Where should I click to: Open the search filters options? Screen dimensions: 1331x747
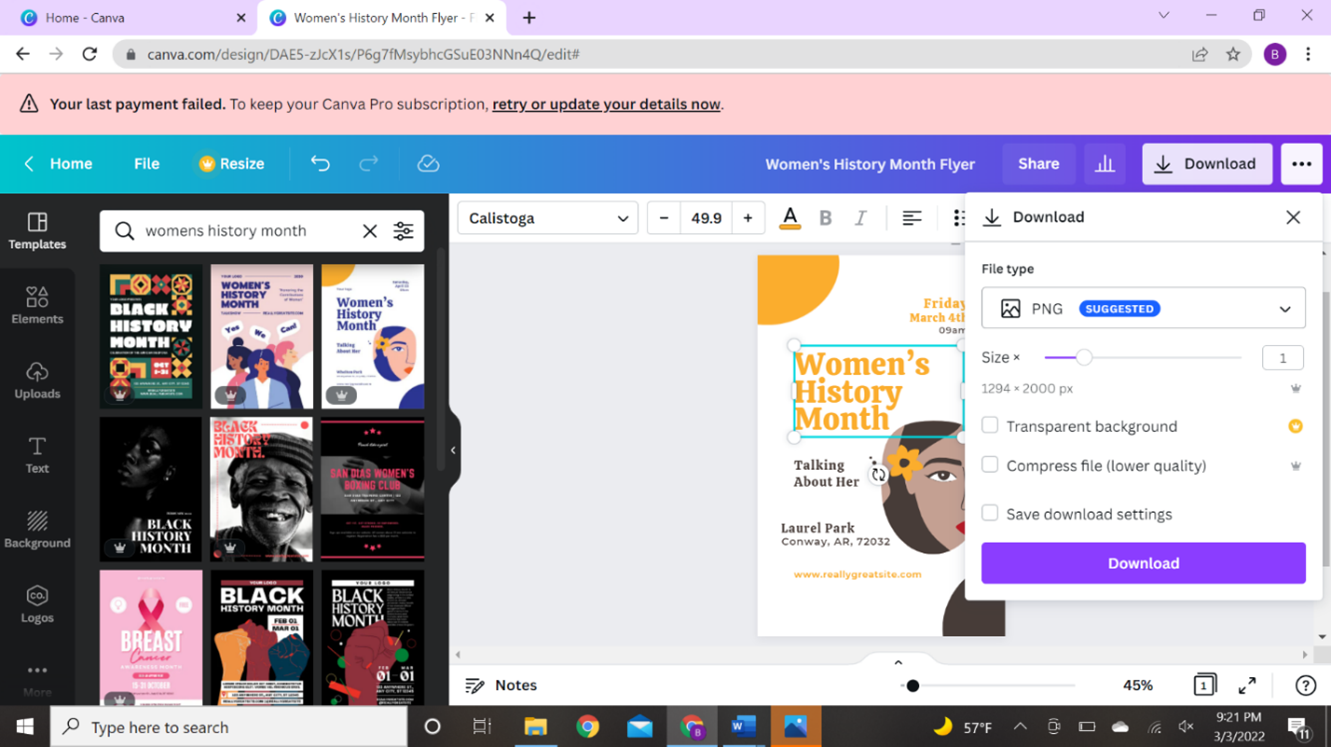tap(403, 230)
